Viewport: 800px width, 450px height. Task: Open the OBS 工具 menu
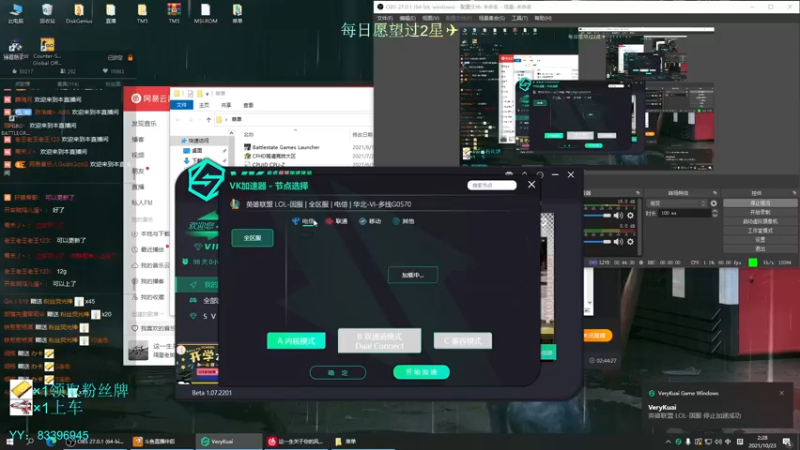pos(519,18)
